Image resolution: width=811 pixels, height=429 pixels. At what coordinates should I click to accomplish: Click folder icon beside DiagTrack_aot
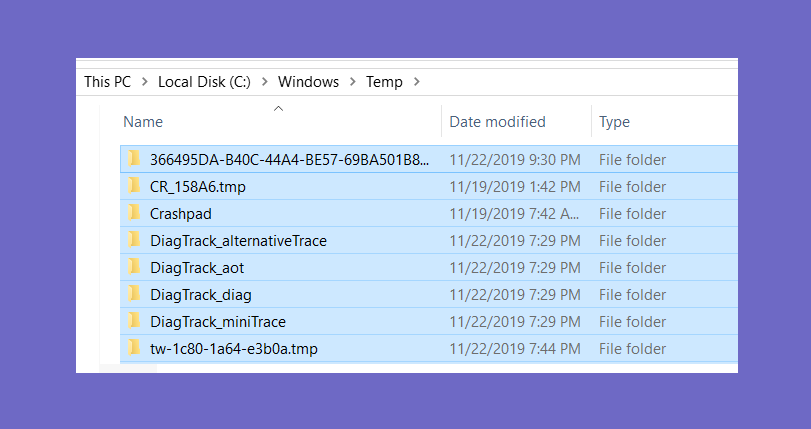134,267
